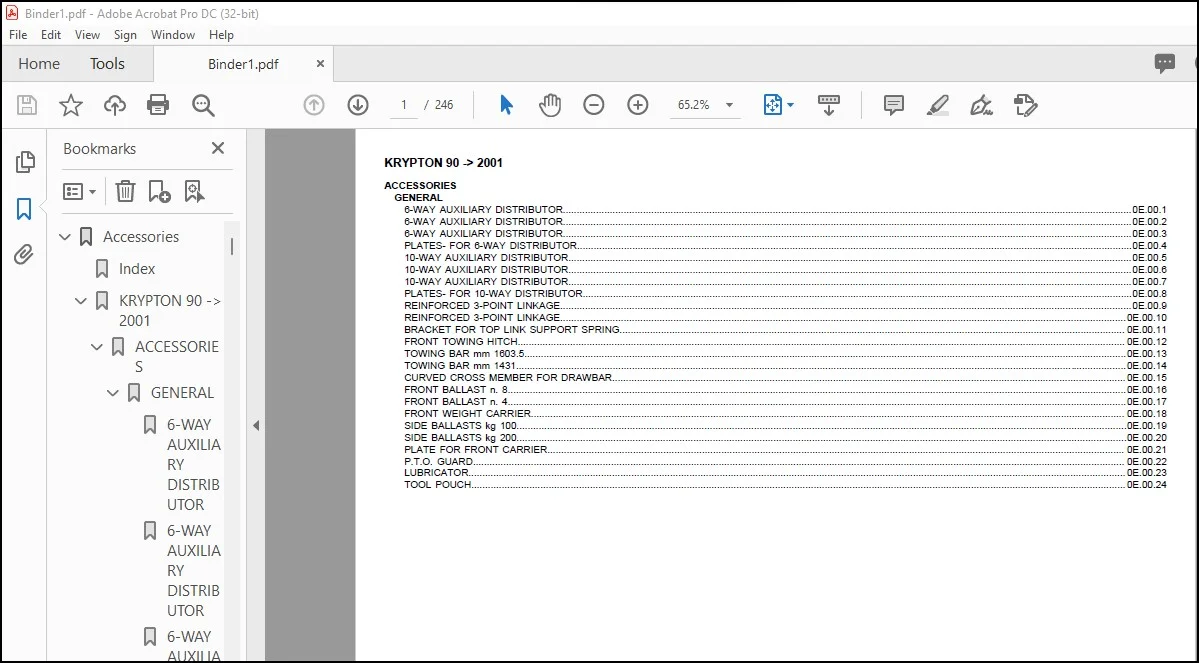Add a comment sticky note

(893, 105)
